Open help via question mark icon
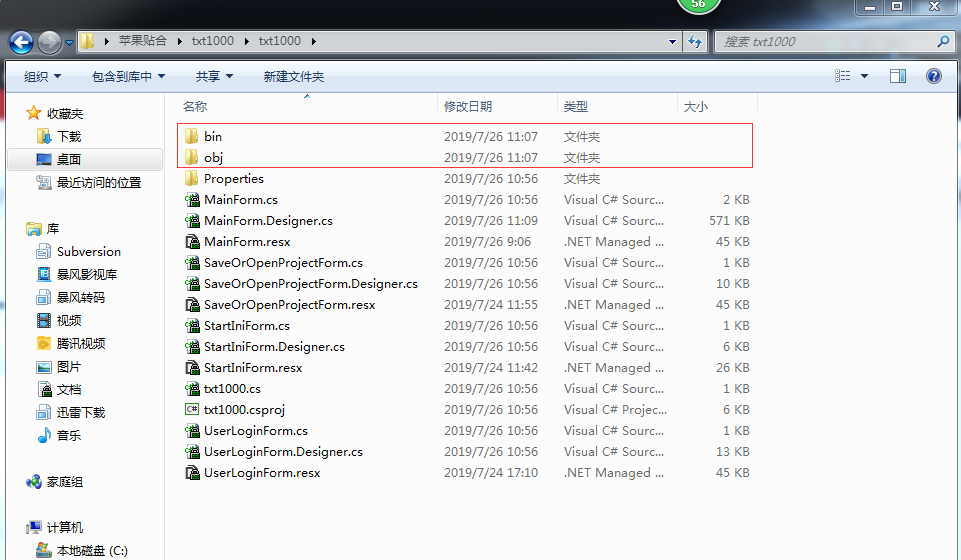This screenshot has height=560, width=961. click(x=933, y=76)
